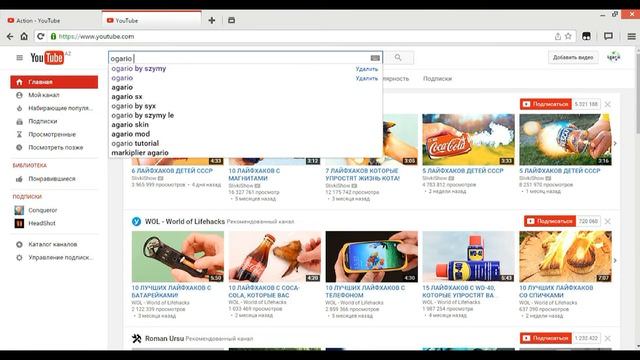Viewport: 640px width, 360px height.
Task: Open Coca-Cola can video thumbnail
Action: point(468,140)
